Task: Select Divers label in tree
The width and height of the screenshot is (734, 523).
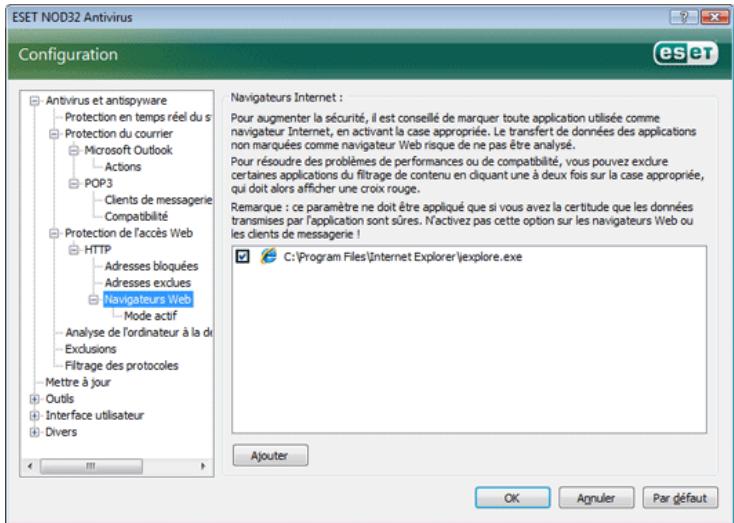Action: pyautogui.click(x=61, y=432)
